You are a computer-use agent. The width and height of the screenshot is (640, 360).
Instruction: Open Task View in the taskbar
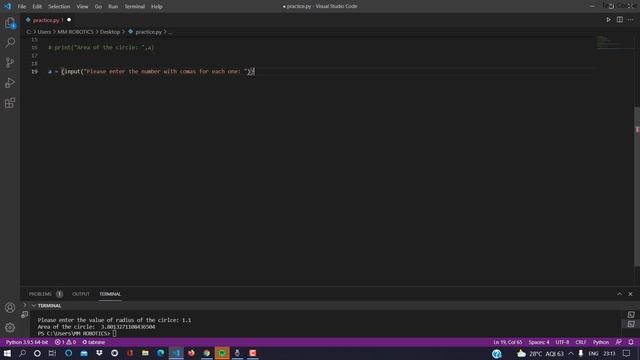click(x=53, y=353)
